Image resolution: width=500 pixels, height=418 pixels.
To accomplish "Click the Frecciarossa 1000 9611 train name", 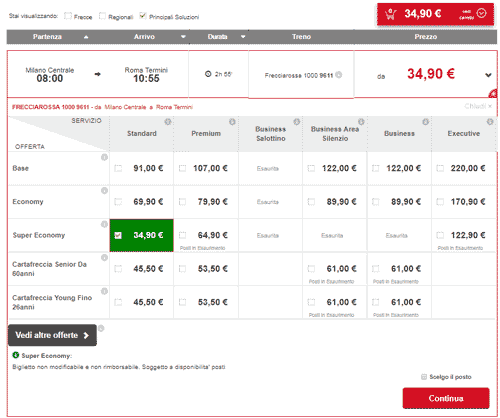I will tap(299, 76).
